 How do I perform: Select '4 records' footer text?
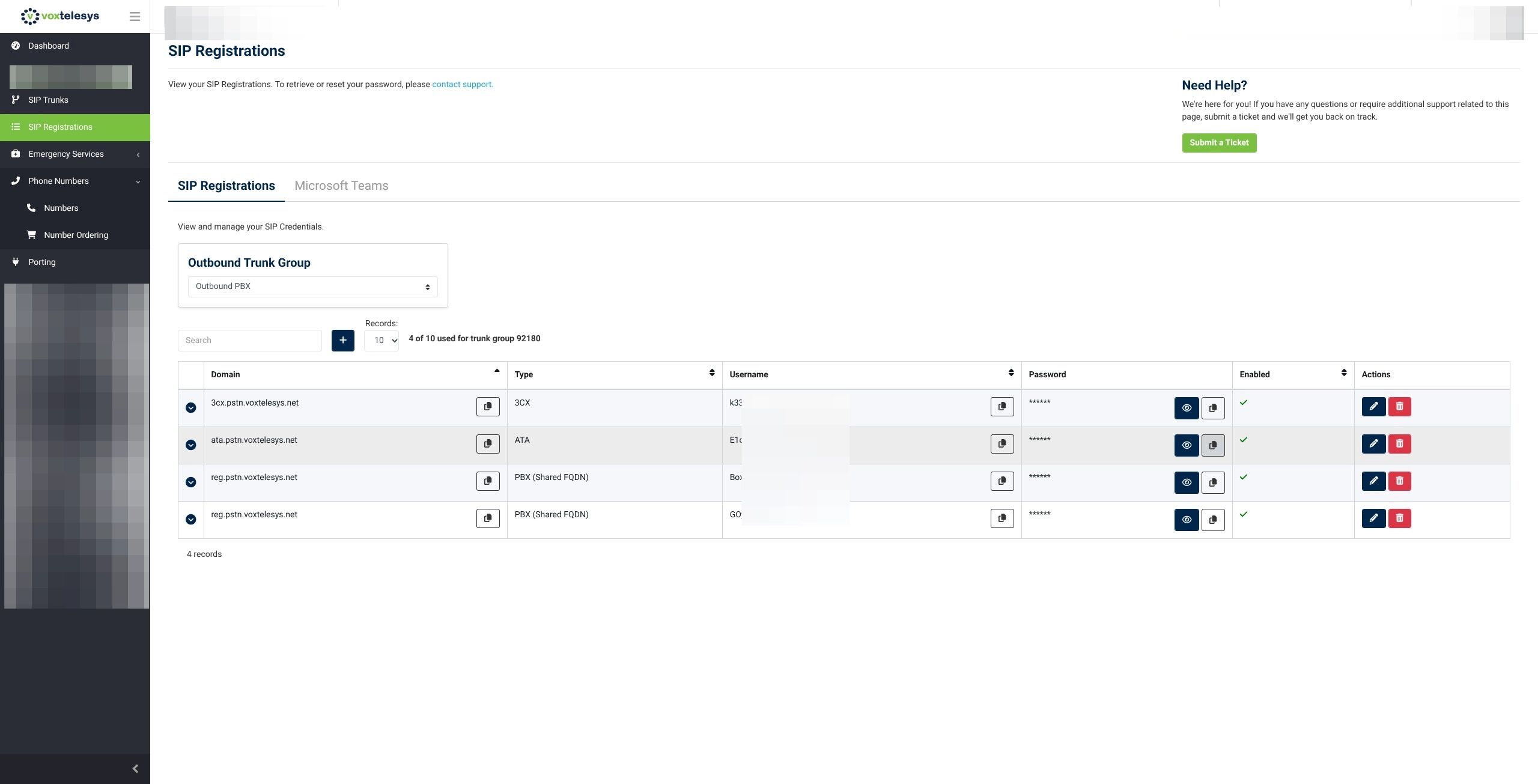(x=204, y=555)
